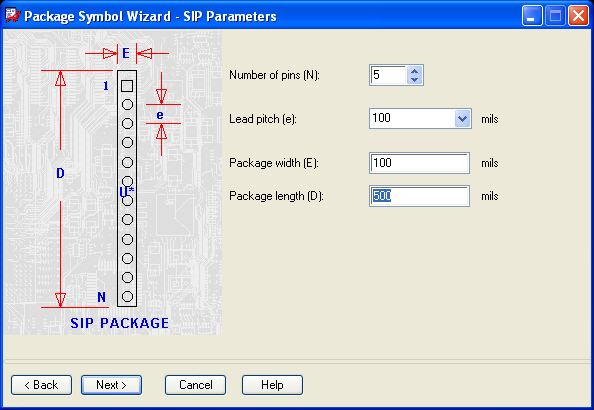The width and height of the screenshot is (594, 410).
Task: Close the wizard with the X button
Action: 578,16
